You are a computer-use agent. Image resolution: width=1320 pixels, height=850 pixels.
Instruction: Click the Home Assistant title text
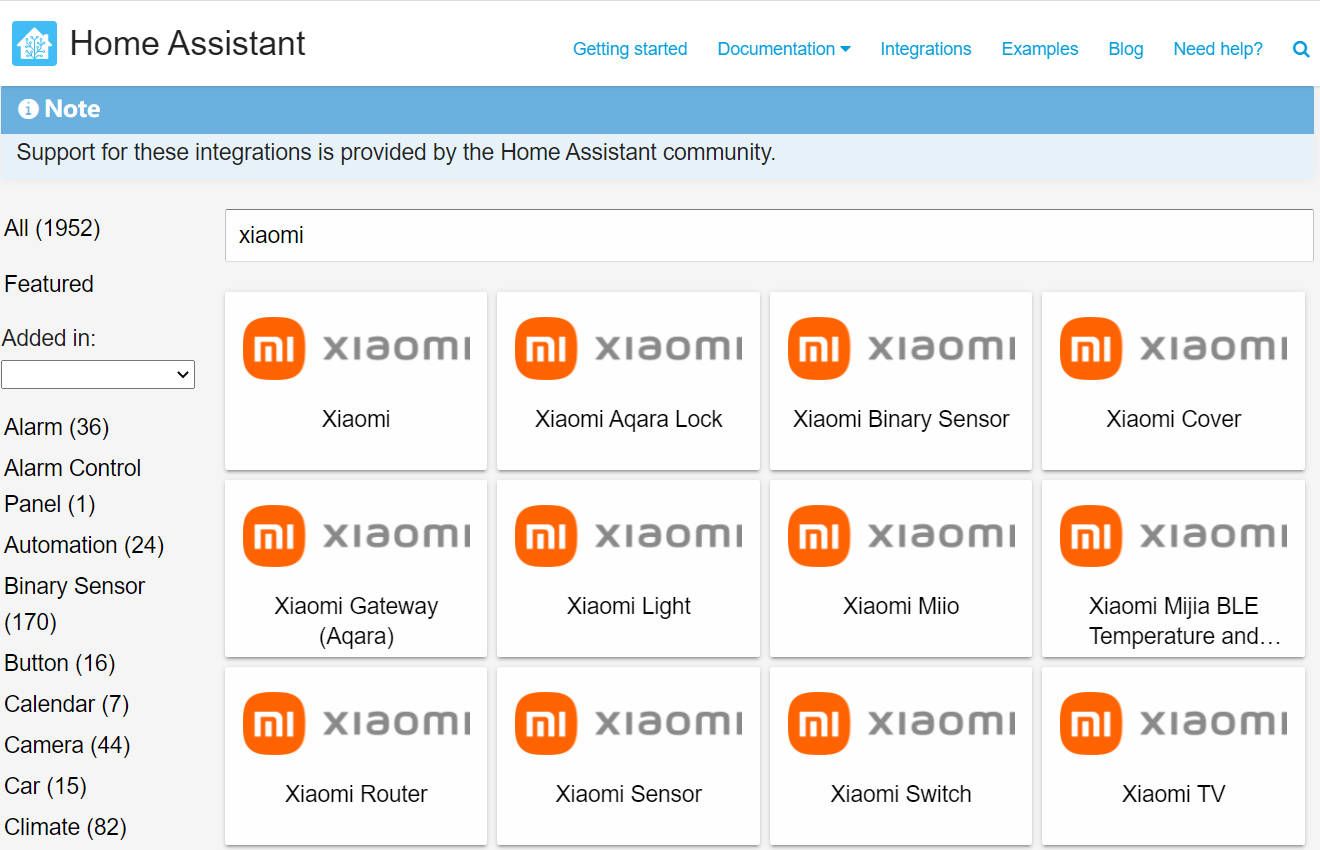(x=188, y=43)
